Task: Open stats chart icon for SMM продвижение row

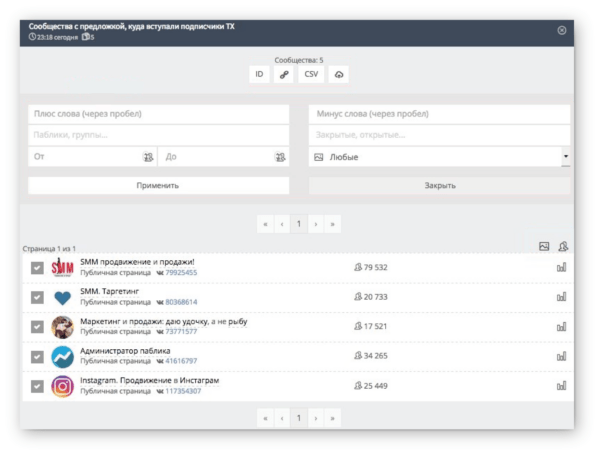Action: coord(561,267)
